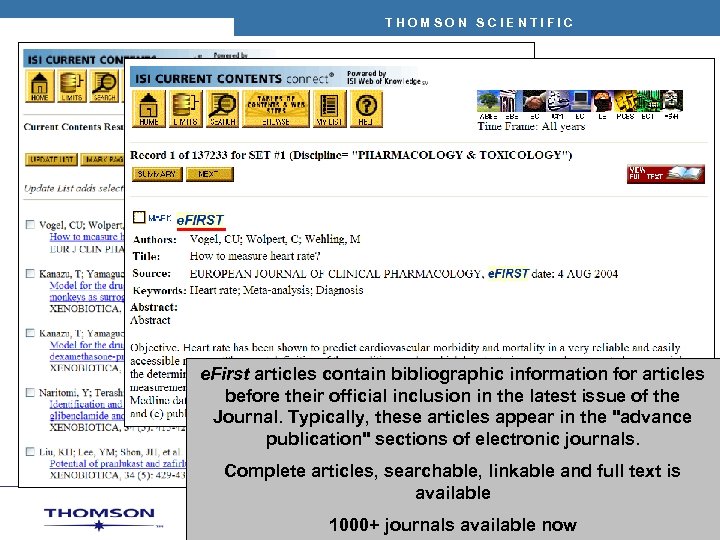Click Search icon in back results window
Screen dimensions: 720x540
[x=104, y=86]
